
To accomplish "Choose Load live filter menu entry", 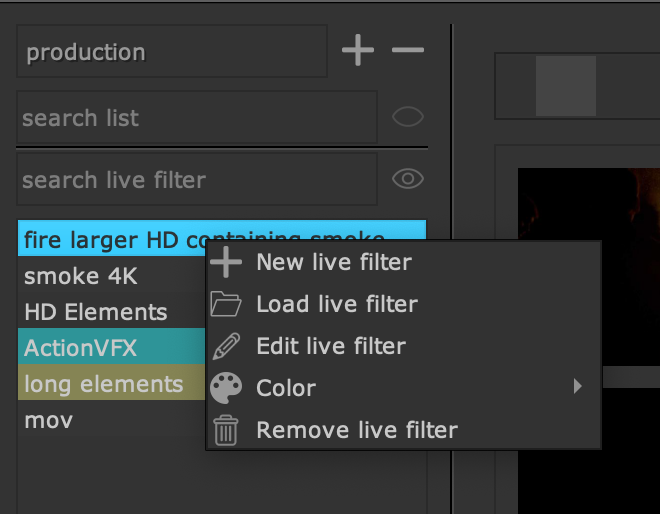I will (x=336, y=304).
